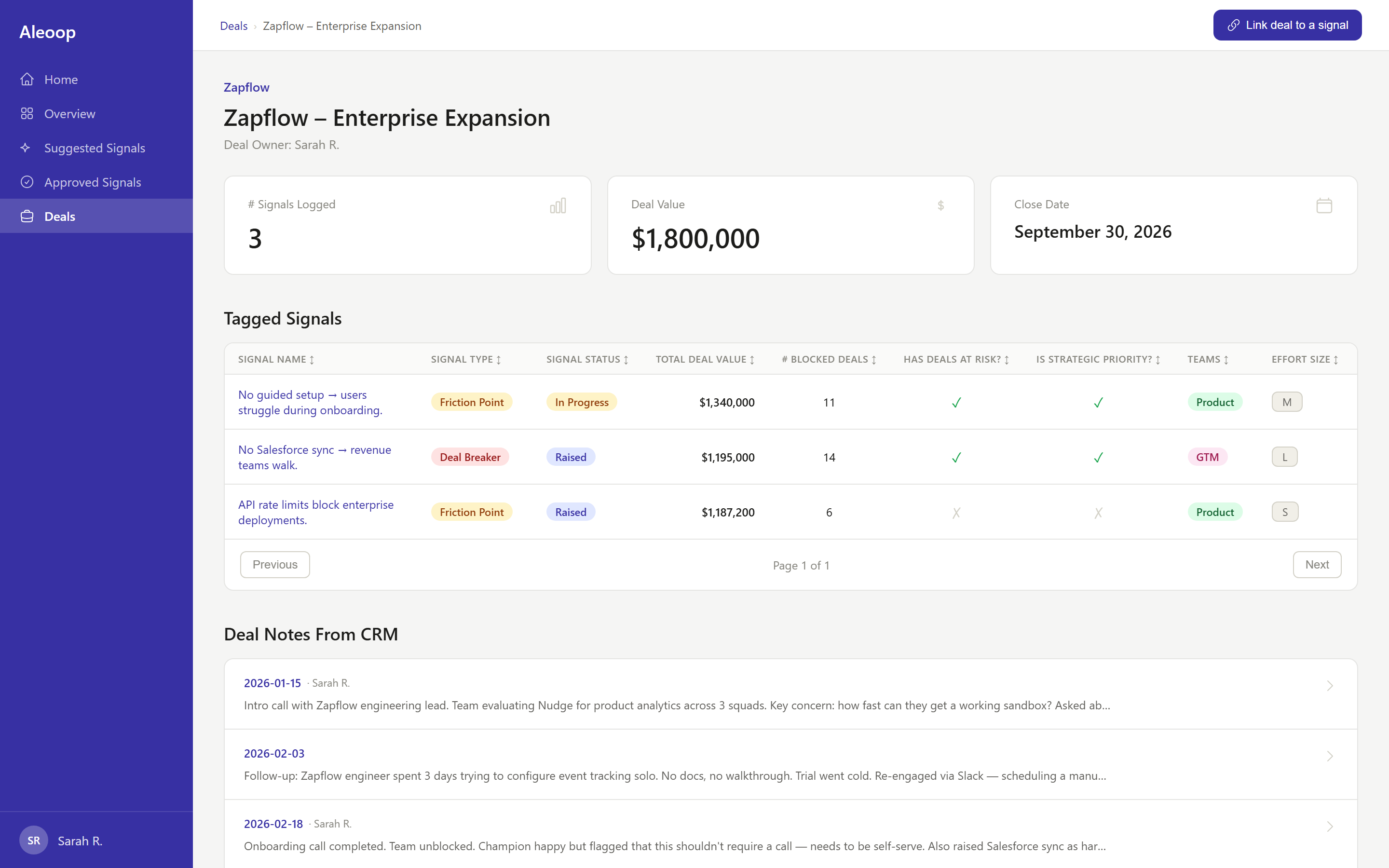Image resolution: width=1389 pixels, height=868 pixels.
Task: Click Friction Point badge in guided setup row
Action: (x=471, y=402)
